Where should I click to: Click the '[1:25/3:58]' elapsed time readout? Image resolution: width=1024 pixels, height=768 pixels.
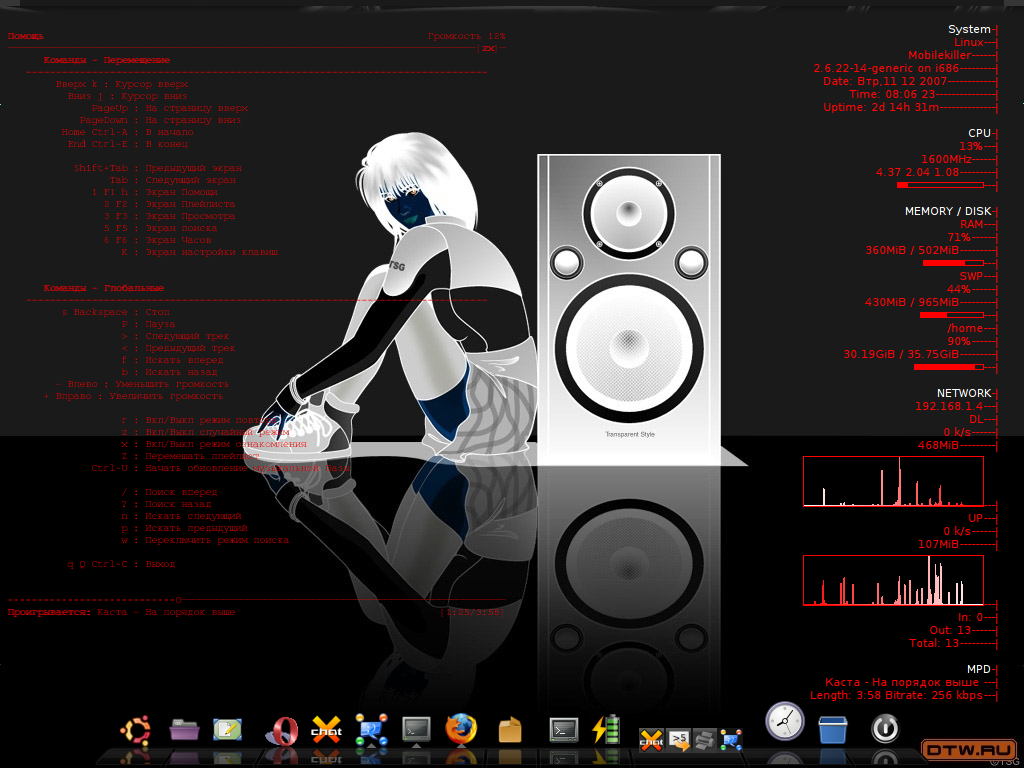(x=472, y=613)
